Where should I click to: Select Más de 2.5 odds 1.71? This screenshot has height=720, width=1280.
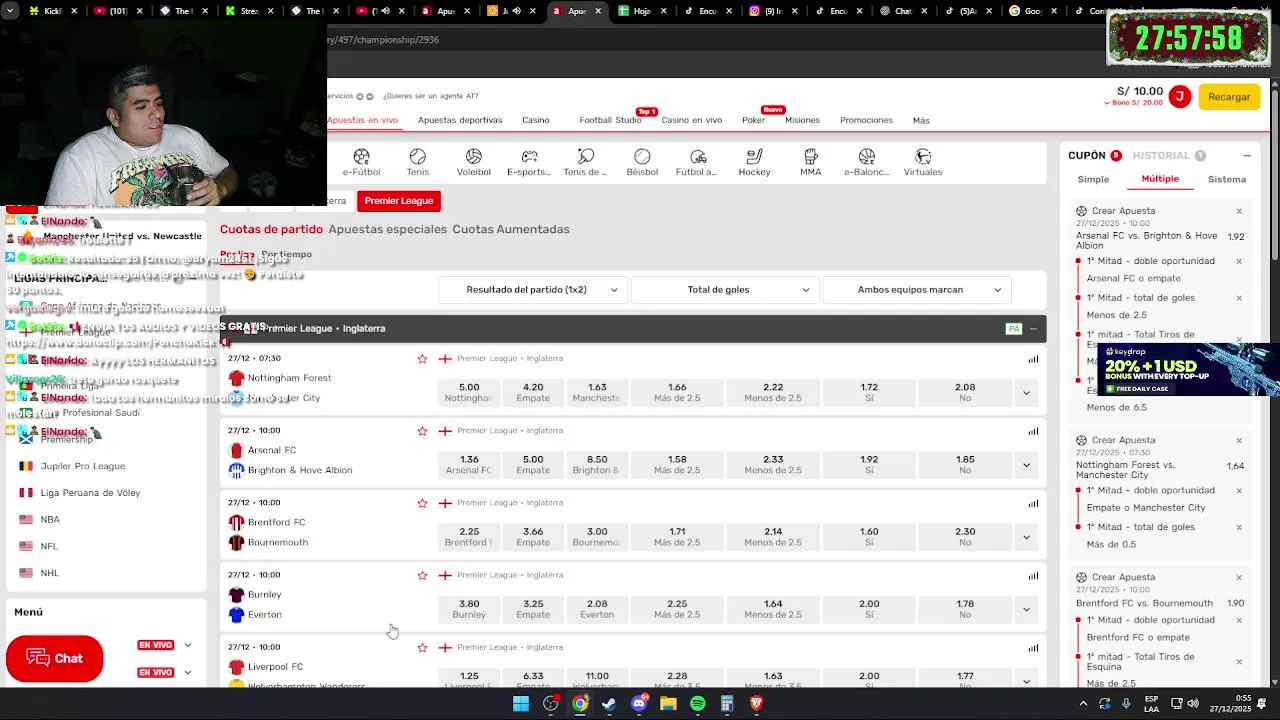click(x=677, y=537)
